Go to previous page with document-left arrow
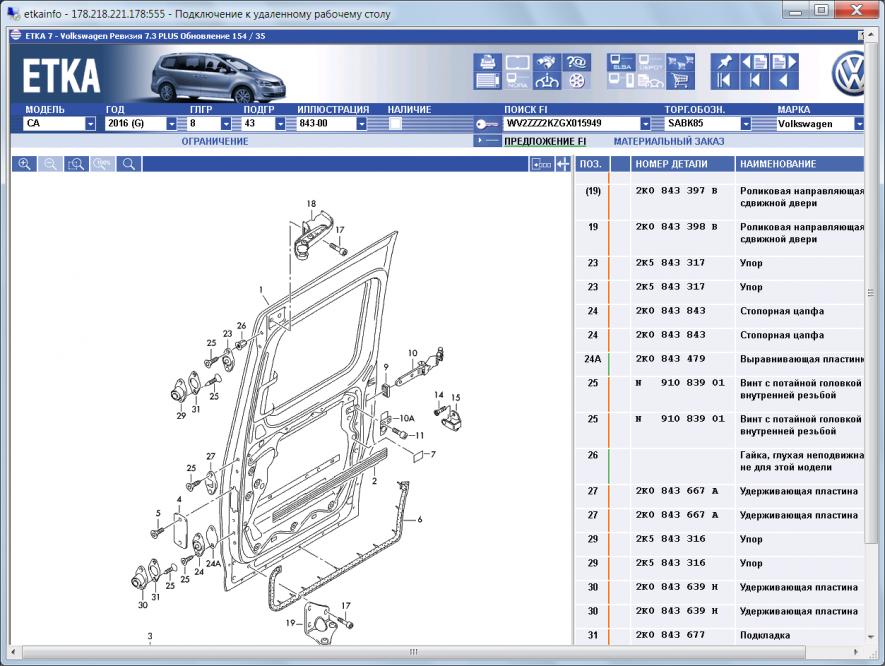Screen dimensions: 885x666 [x=754, y=62]
